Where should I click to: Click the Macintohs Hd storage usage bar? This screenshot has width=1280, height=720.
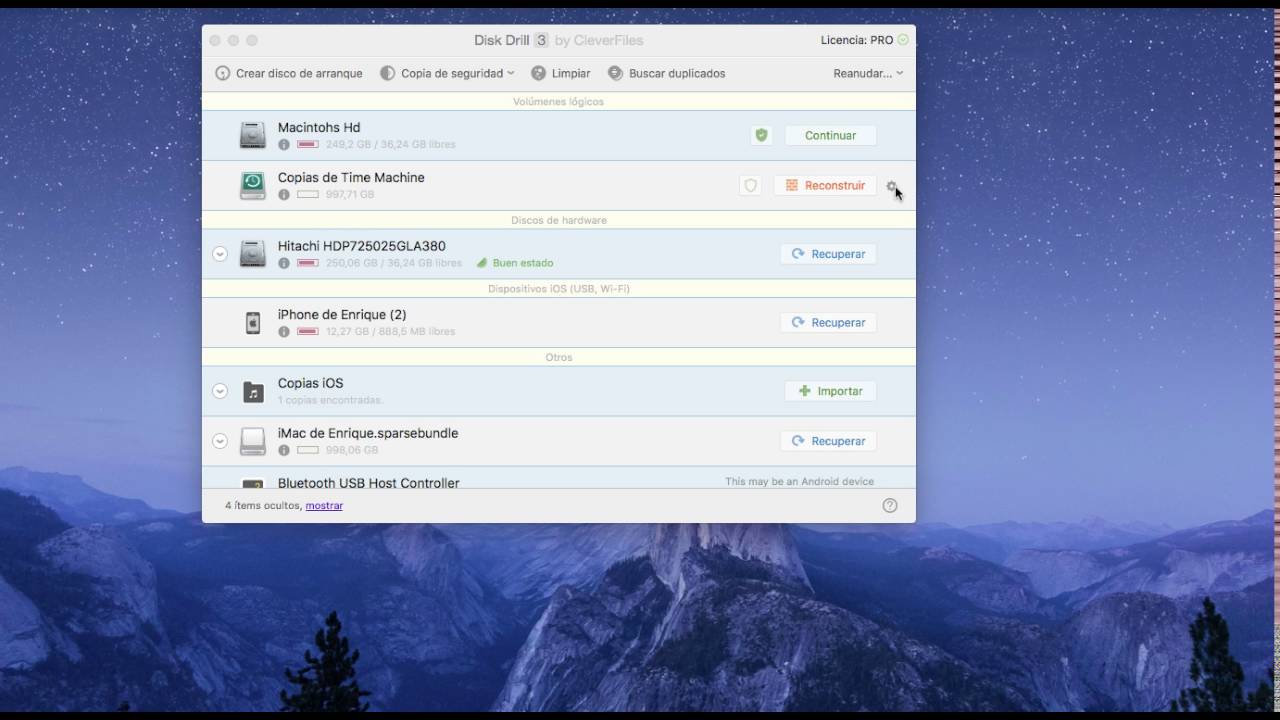point(308,144)
